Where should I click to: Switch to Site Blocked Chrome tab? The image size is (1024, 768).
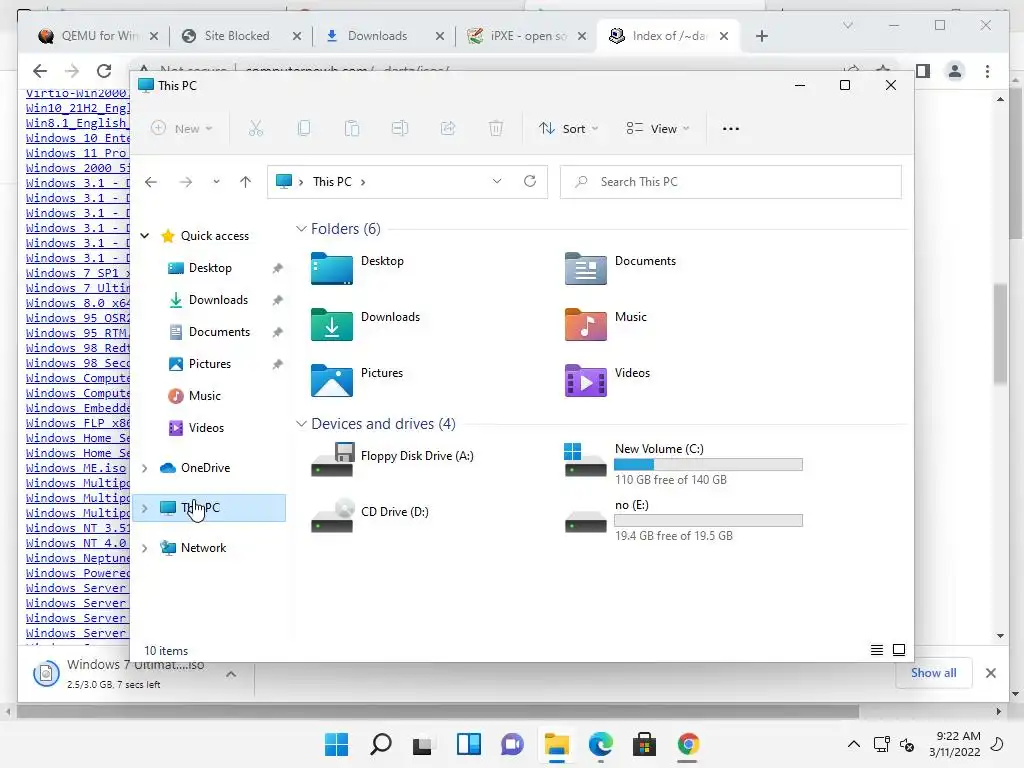coord(242,36)
